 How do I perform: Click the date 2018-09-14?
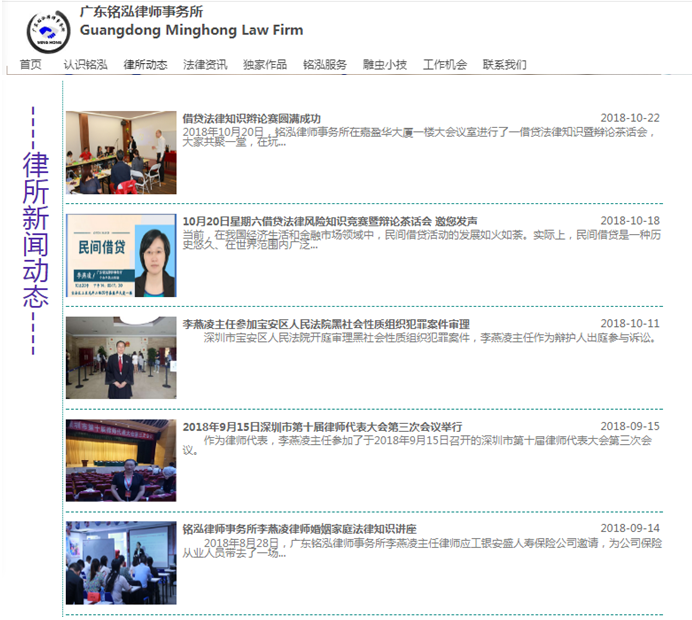point(630,528)
